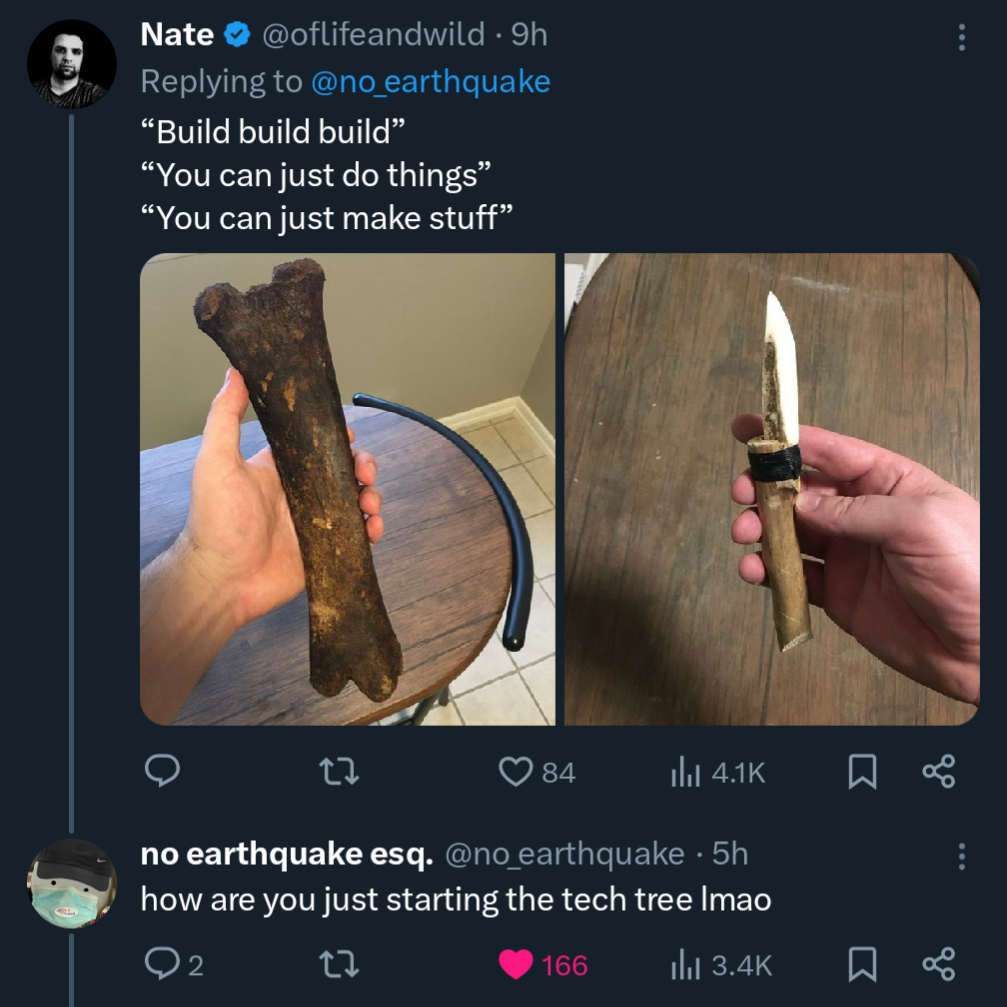Screen dimensions: 1007x1007
Task: Share Nate's tweet
Action: tap(939, 772)
